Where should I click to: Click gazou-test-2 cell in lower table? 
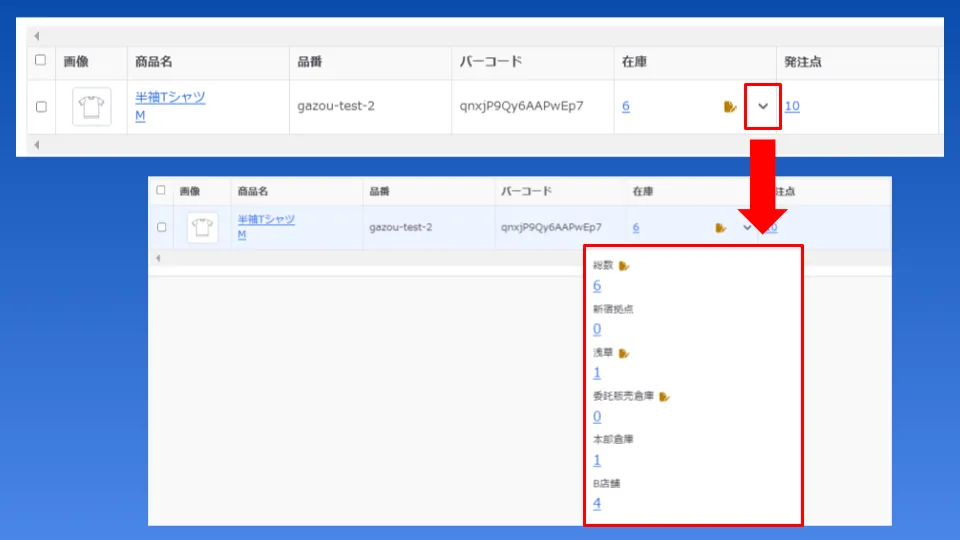[x=400, y=227]
